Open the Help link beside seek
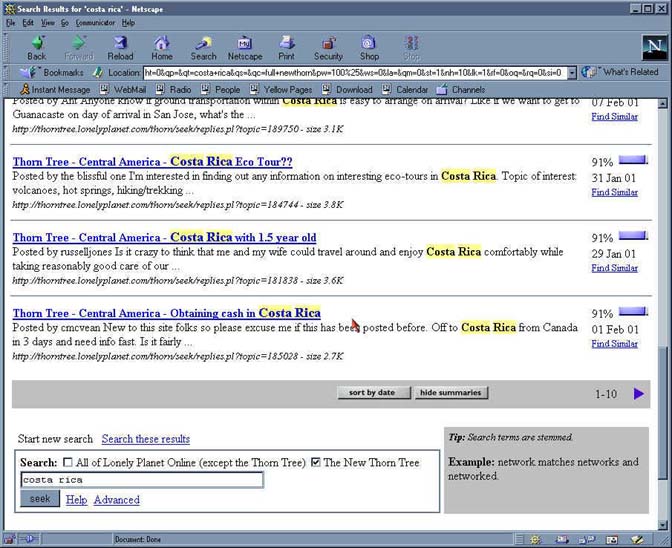 click(x=76, y=500)
